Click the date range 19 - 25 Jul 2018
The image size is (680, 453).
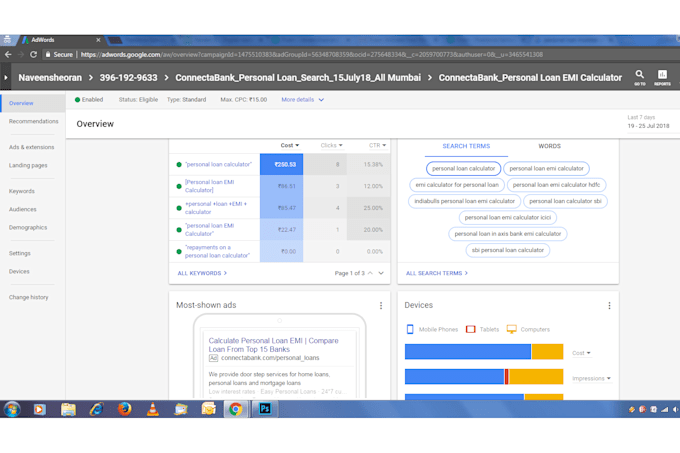[648, 126]
